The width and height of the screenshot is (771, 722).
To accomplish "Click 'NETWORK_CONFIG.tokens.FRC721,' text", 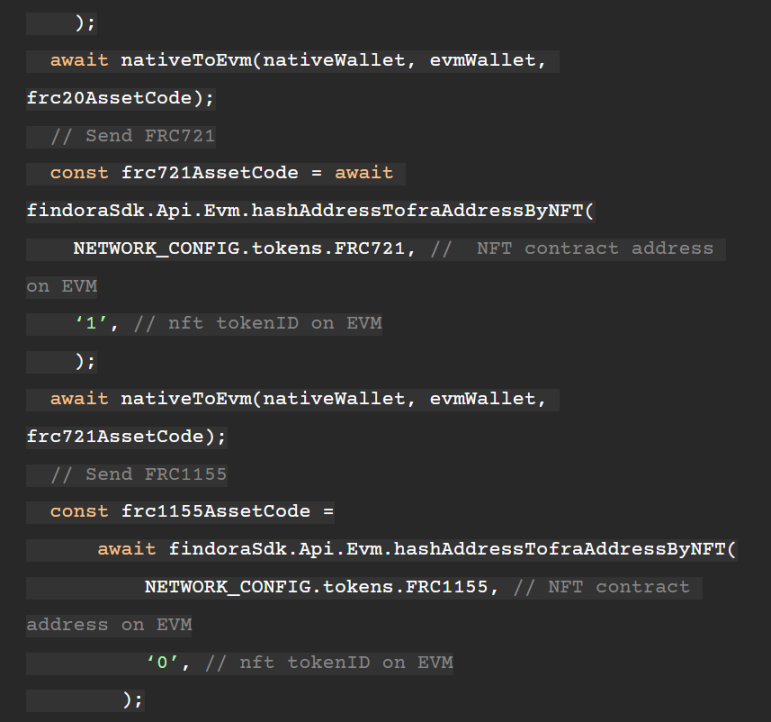I will 245,249.
